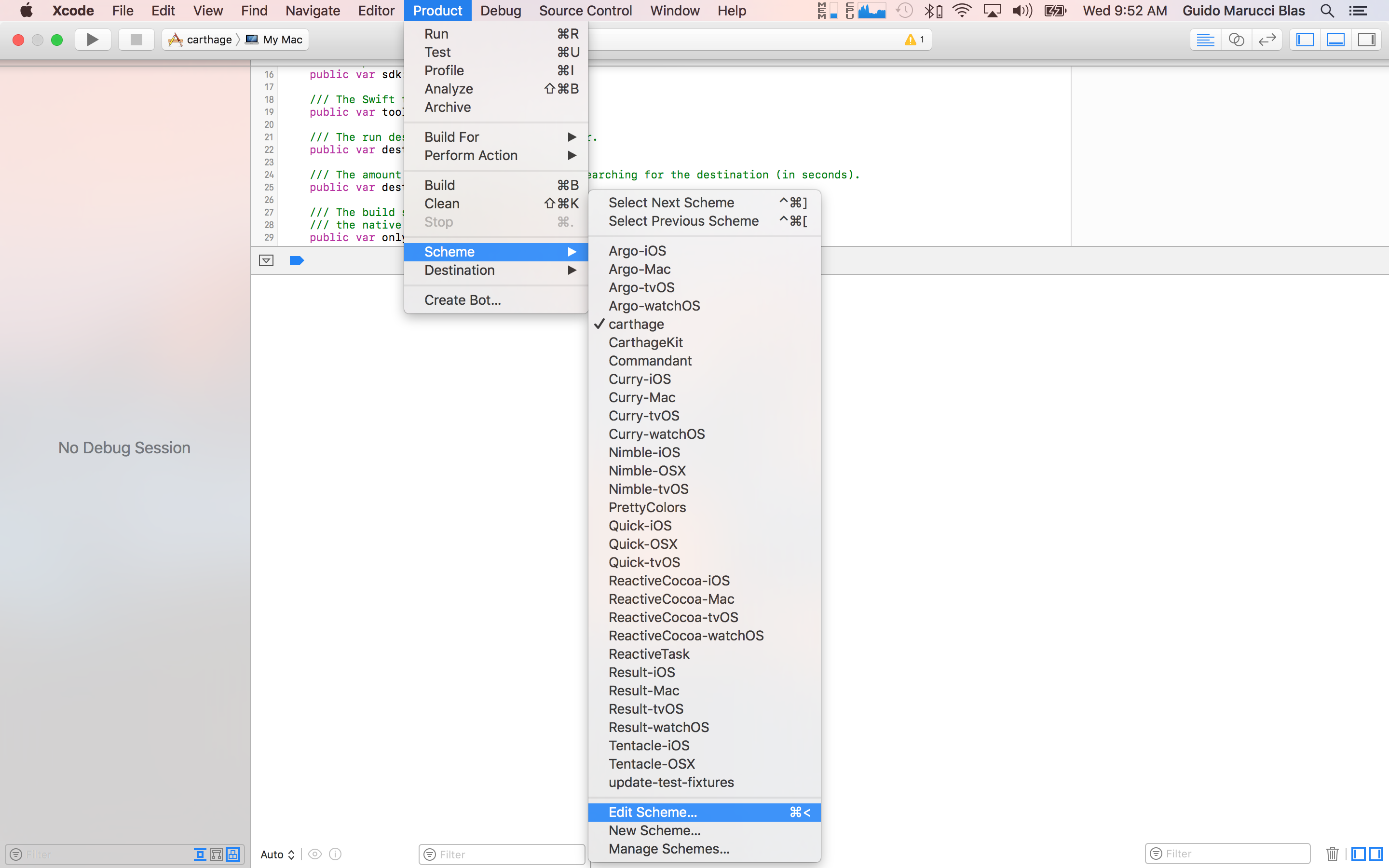Show the Version editor

[x=1267, y=40]
